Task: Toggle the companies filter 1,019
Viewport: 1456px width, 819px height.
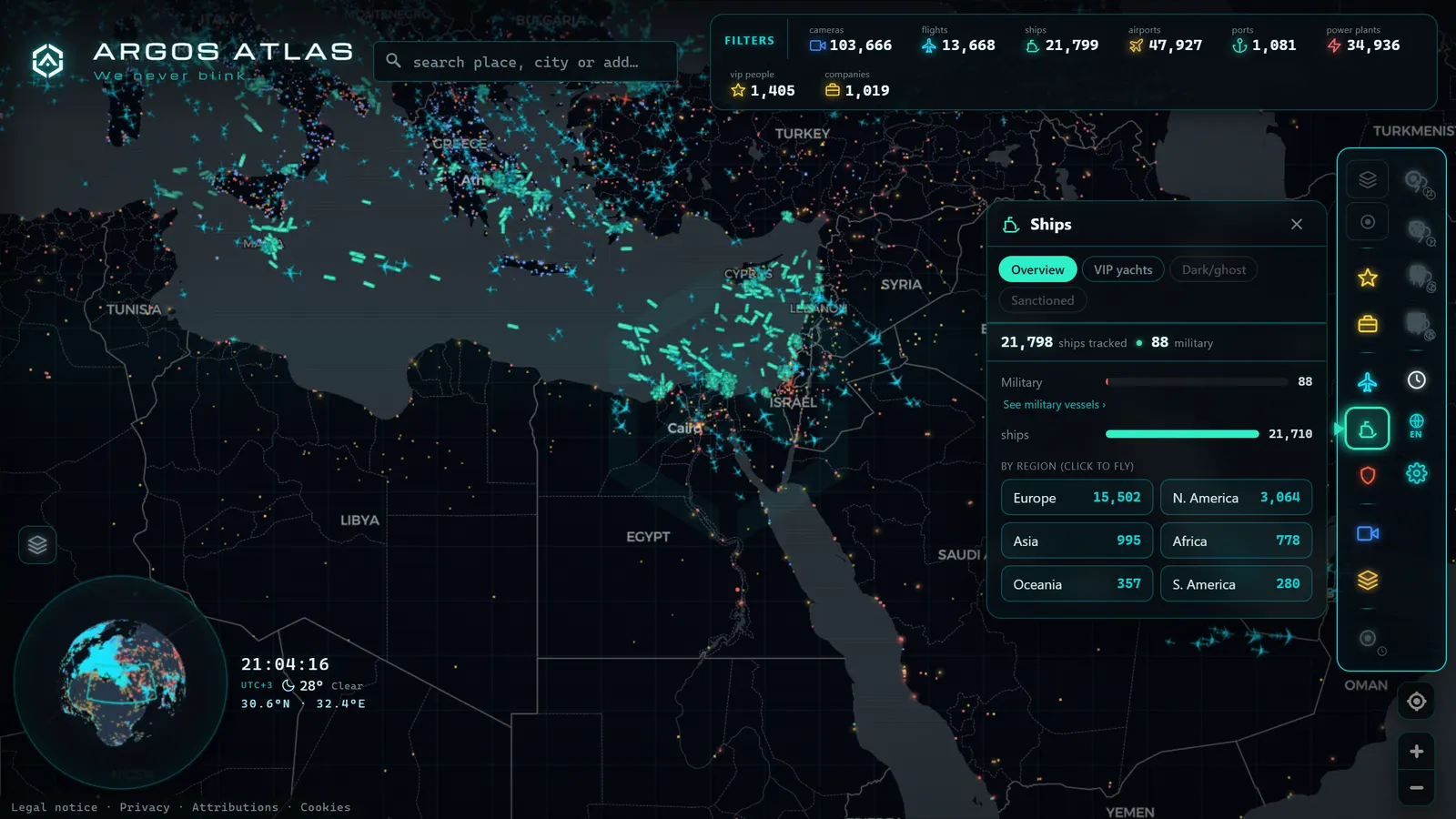Action: (856, 85)
